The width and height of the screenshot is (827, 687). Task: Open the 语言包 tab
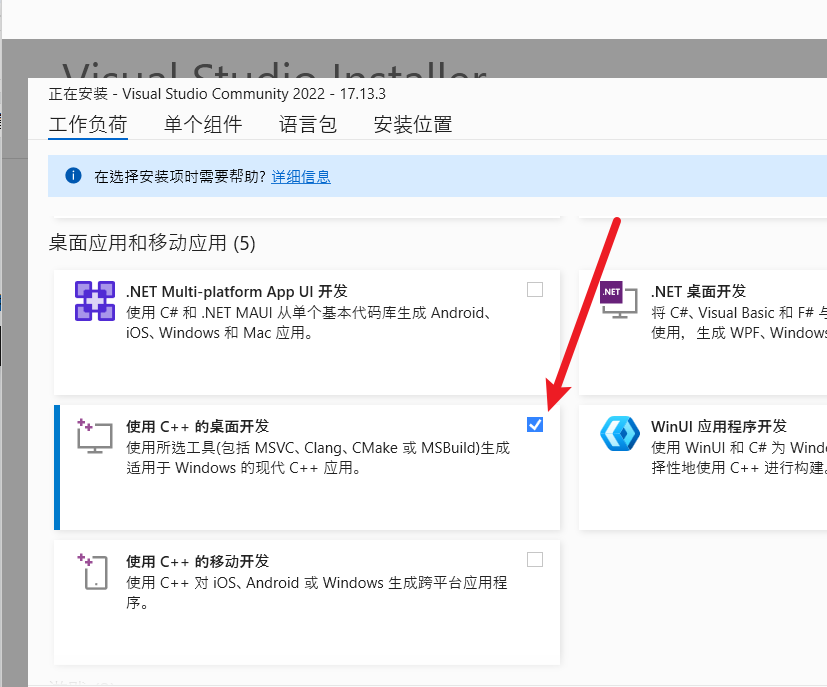click(x=308, y=125)
